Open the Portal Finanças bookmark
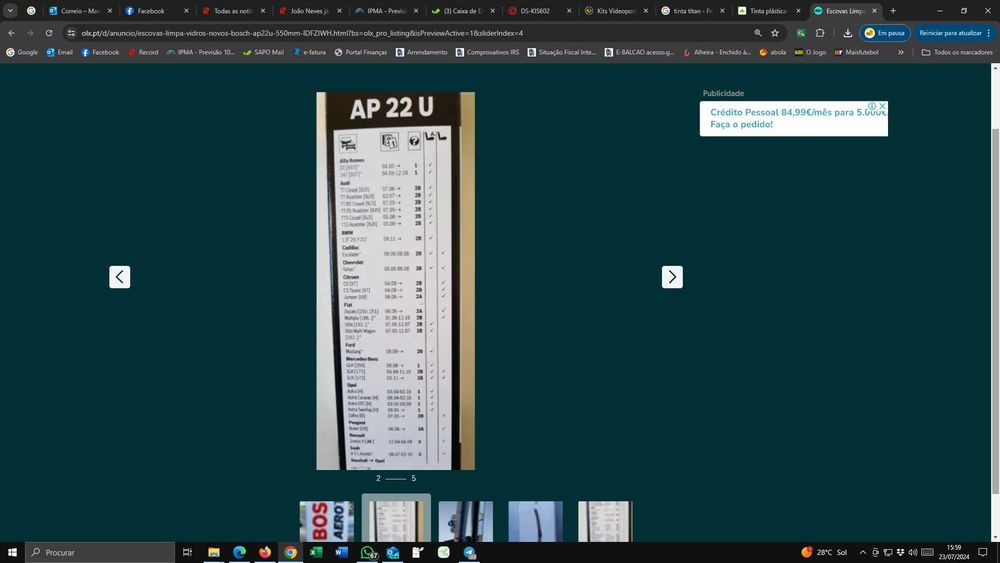Viewport: 1000px width, 563px height. point(361,52)
